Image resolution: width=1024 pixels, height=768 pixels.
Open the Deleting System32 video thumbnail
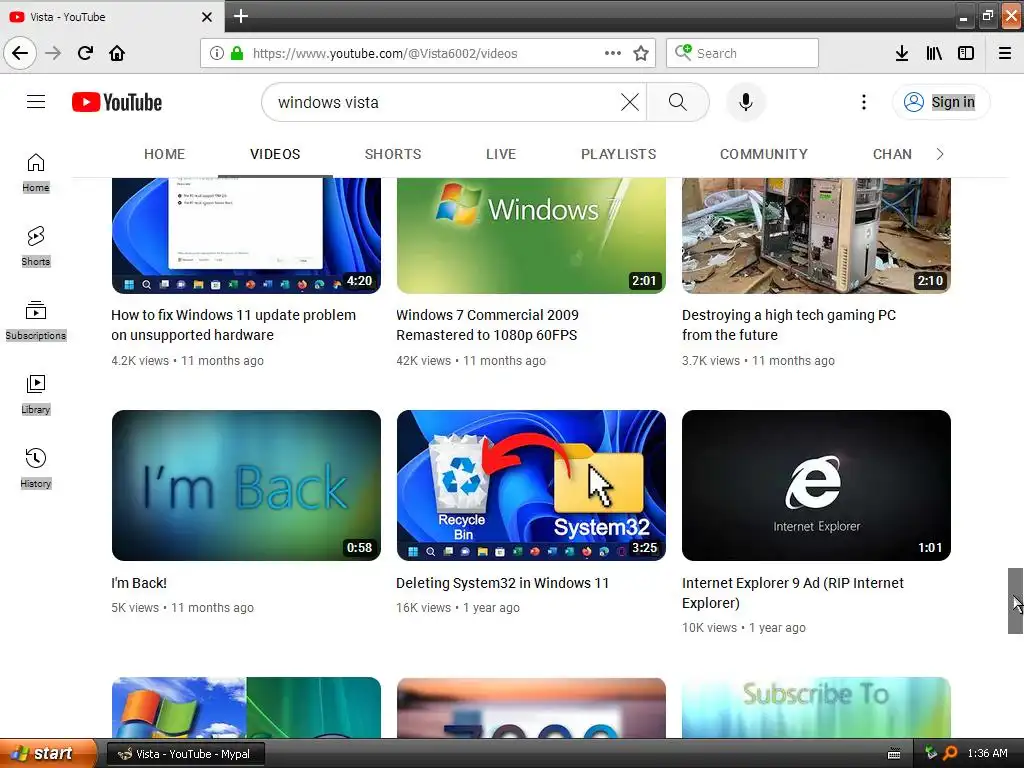[x=531, y=485]
